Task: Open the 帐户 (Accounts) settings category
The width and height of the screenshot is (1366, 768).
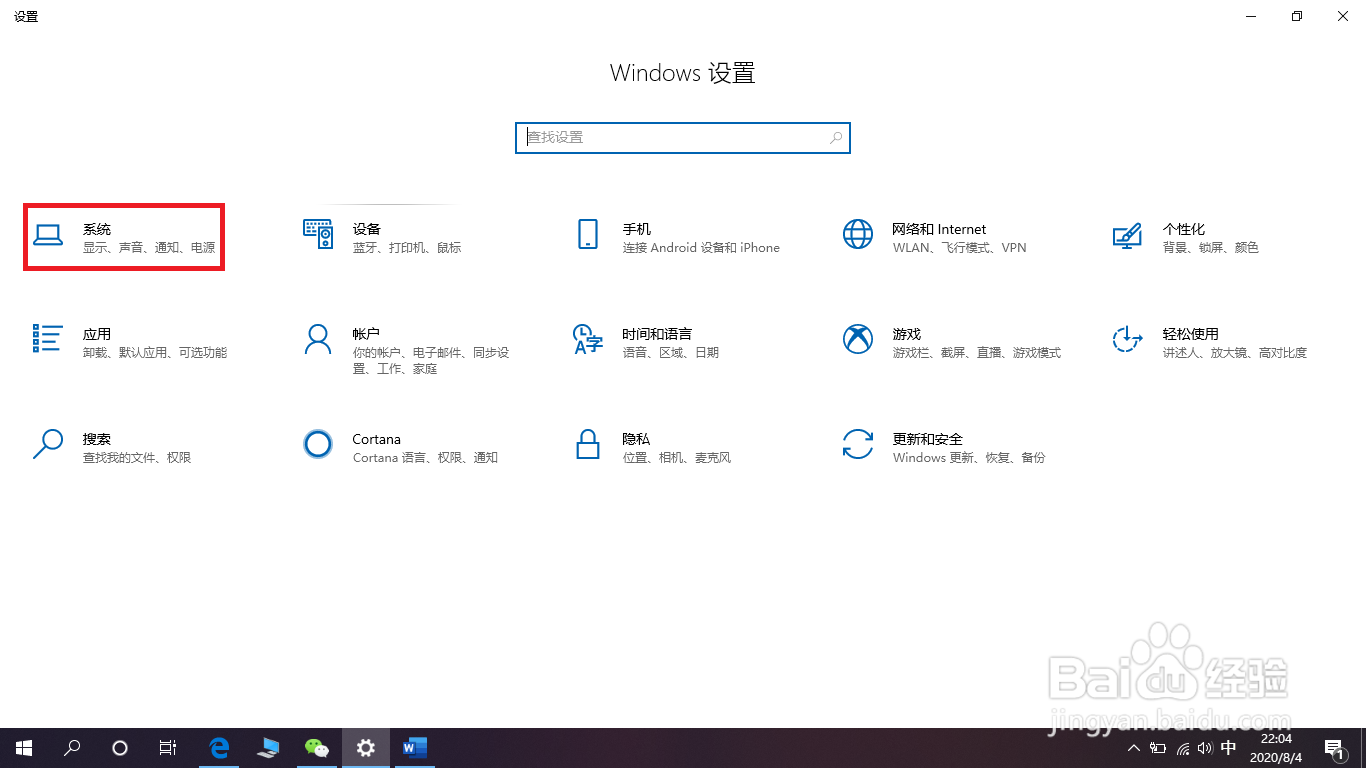Action: click(407, 350)
